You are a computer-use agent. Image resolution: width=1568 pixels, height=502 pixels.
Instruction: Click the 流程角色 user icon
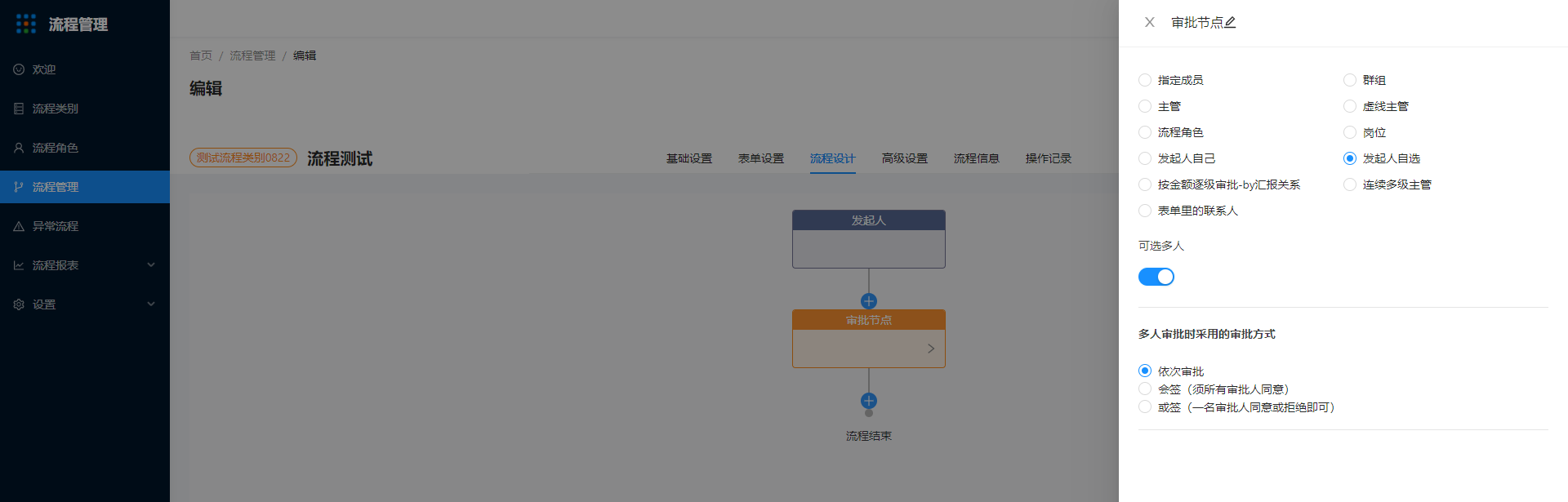[x=19, y=148]
